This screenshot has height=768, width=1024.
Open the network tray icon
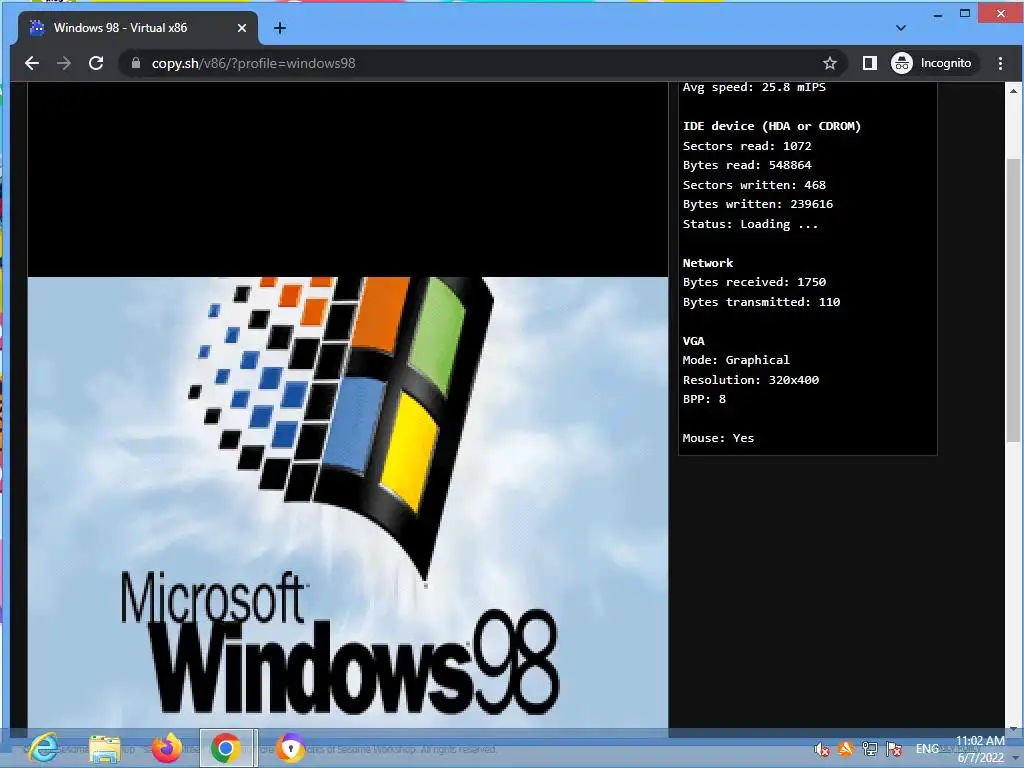pos(869,749)
